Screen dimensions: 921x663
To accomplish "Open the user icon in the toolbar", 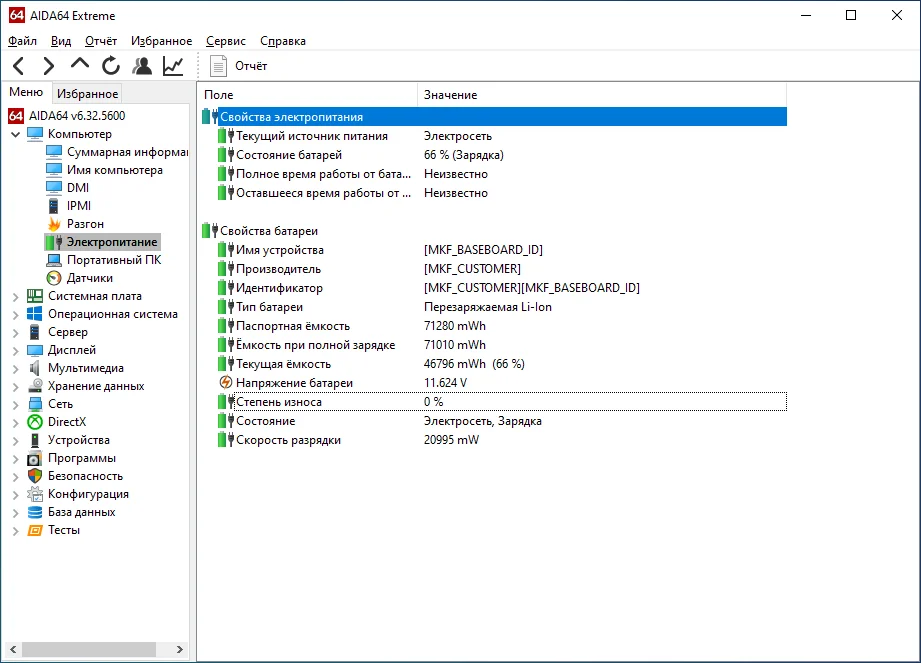I will pos(142,66).
